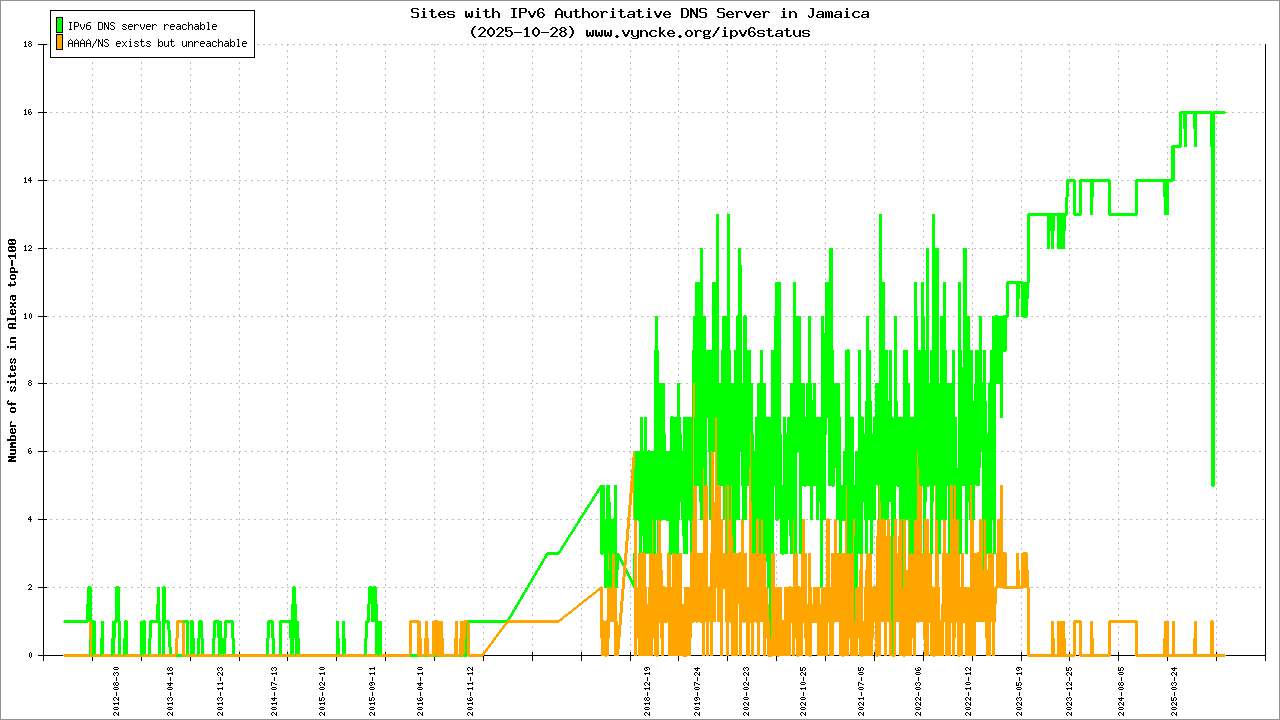Select the 2015-02-10 x-axis date
The width and height of the screenshot is (1280, 720).
coord(323,689)
